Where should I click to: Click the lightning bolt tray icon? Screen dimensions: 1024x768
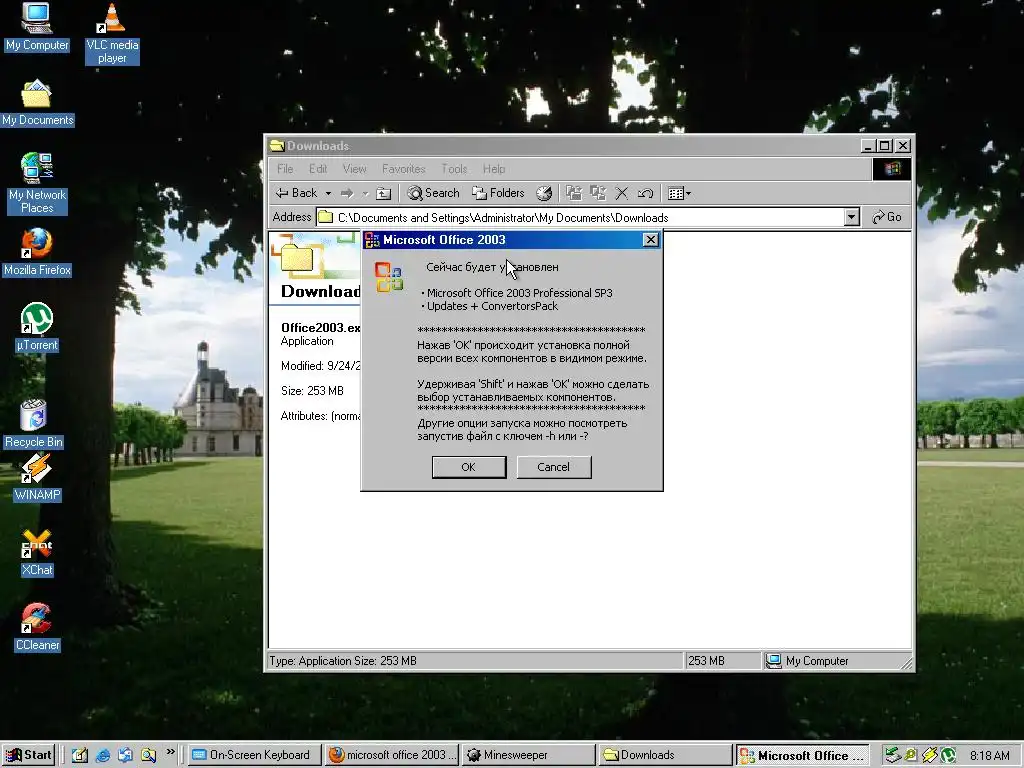[929, 756]
